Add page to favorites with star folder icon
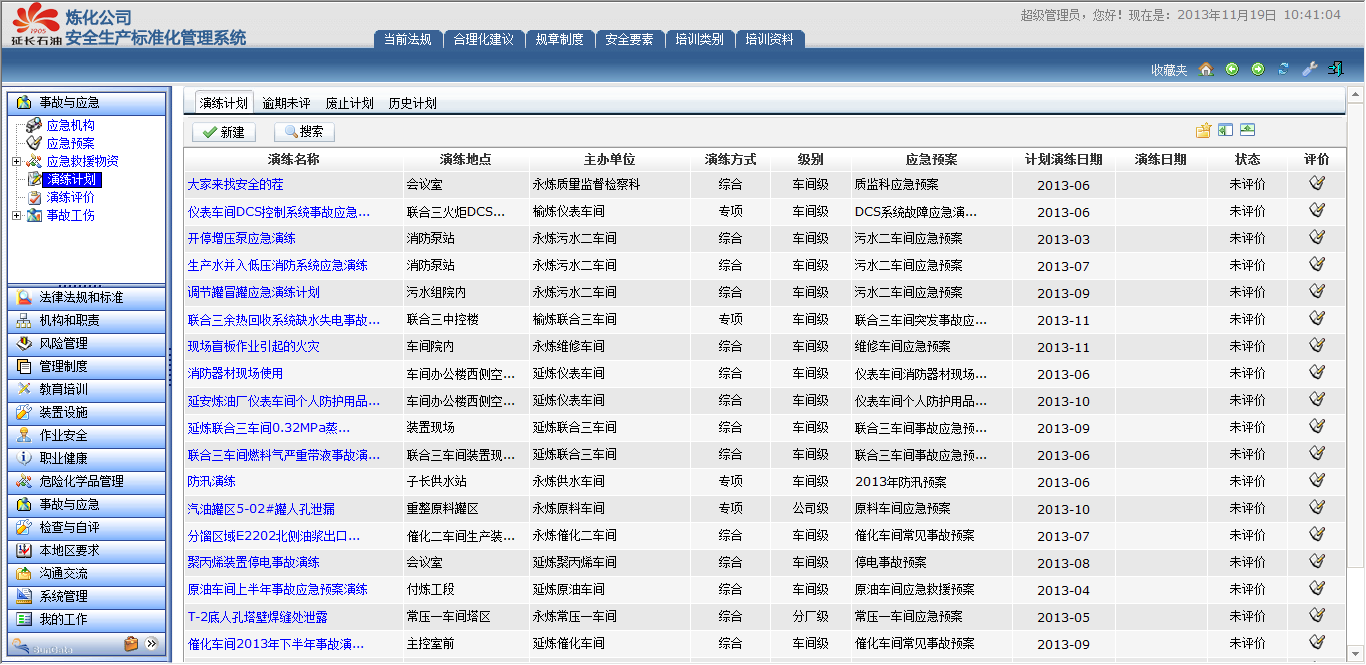The image size is (1366, 665). (1203, 131)
